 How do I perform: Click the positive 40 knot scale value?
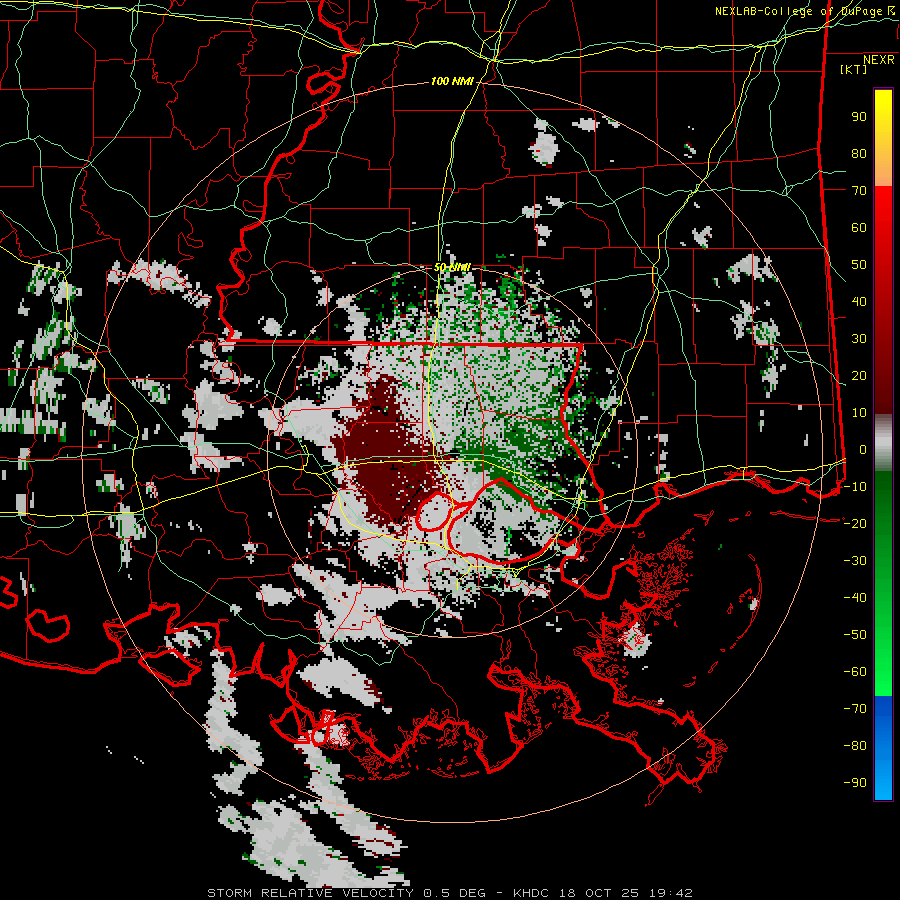pos(859,301)
